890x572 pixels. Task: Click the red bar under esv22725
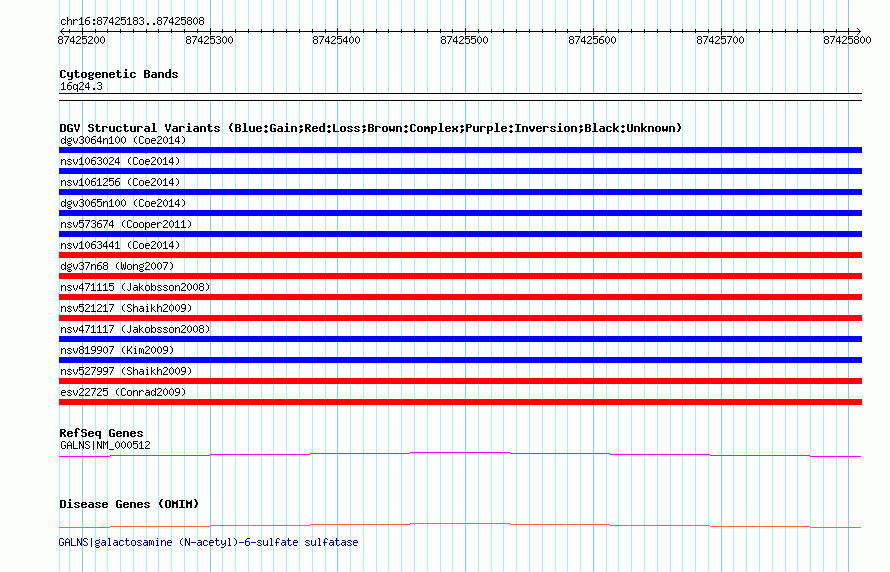point(460,402)
